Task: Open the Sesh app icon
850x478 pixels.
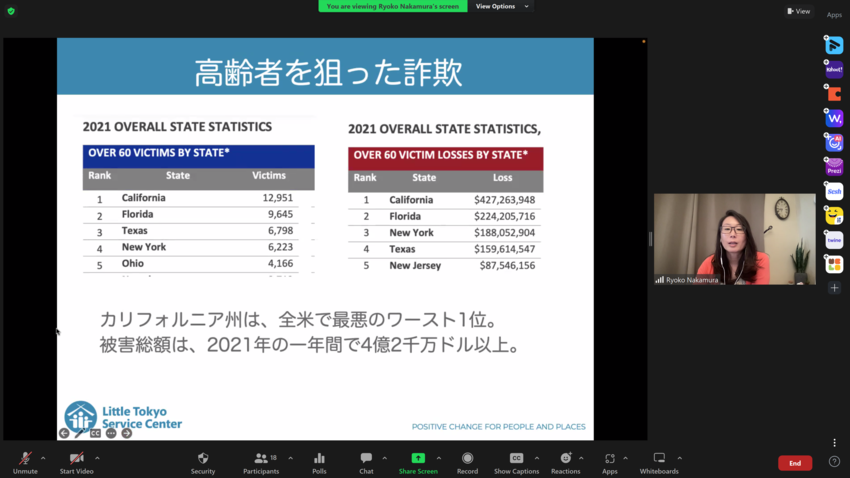Action: click(x=834, y=191)
